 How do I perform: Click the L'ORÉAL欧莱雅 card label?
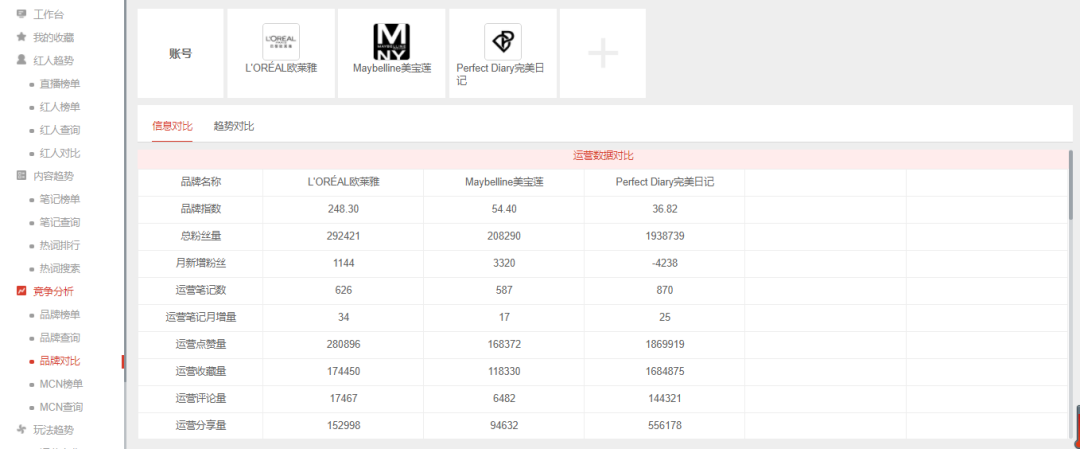pos(281,69)
